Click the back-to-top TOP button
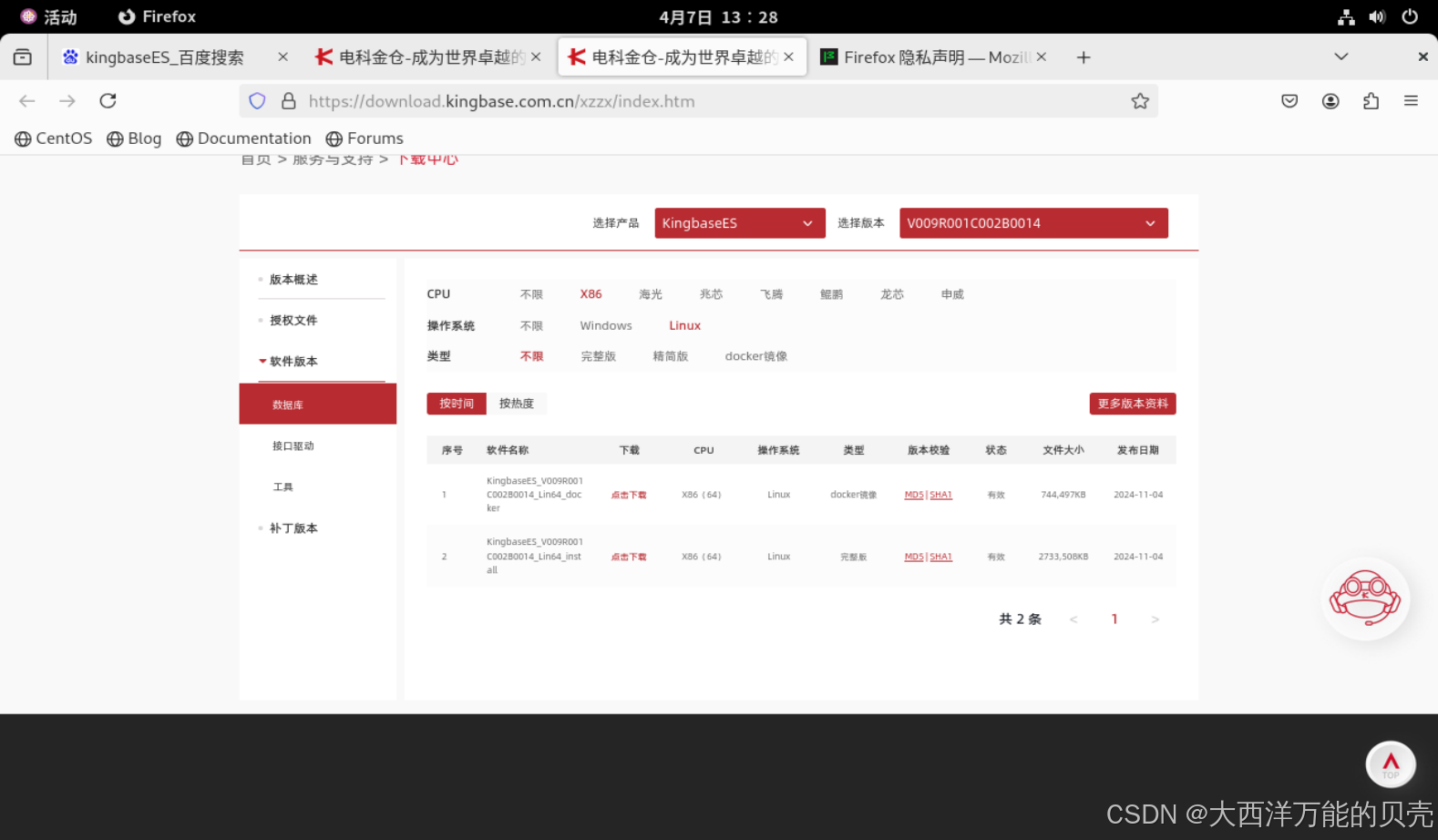Viewport: 1438px width, 840px height. click(1391, 764)
